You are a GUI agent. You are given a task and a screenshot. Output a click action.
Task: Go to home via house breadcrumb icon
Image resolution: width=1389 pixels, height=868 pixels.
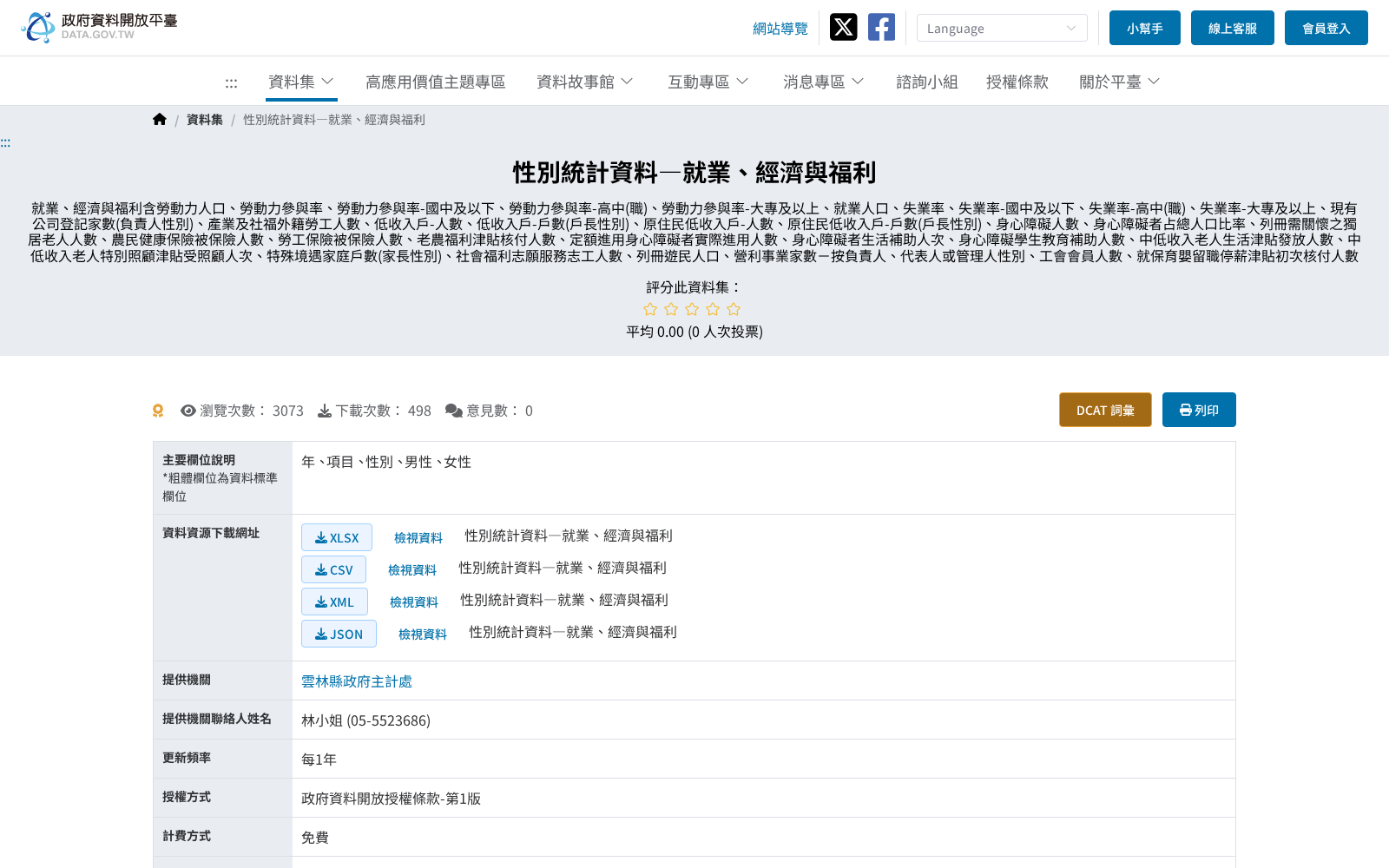point(160,119)
